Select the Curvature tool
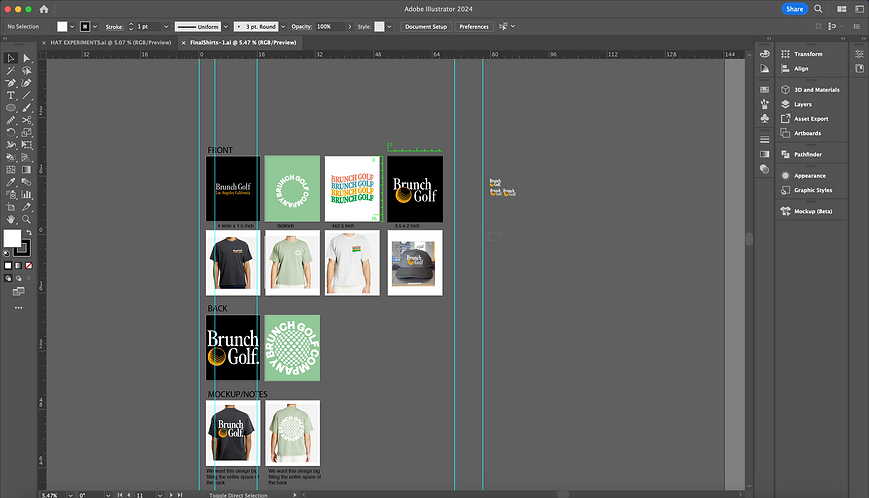The height and width of the screenshot is (498, 869). point(27,83)
